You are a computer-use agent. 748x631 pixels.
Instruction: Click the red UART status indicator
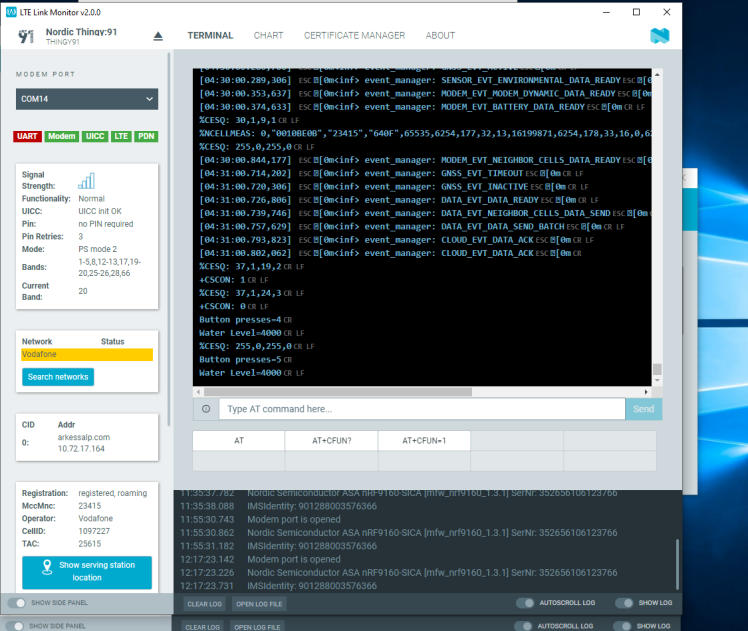[x=27, y=136]
